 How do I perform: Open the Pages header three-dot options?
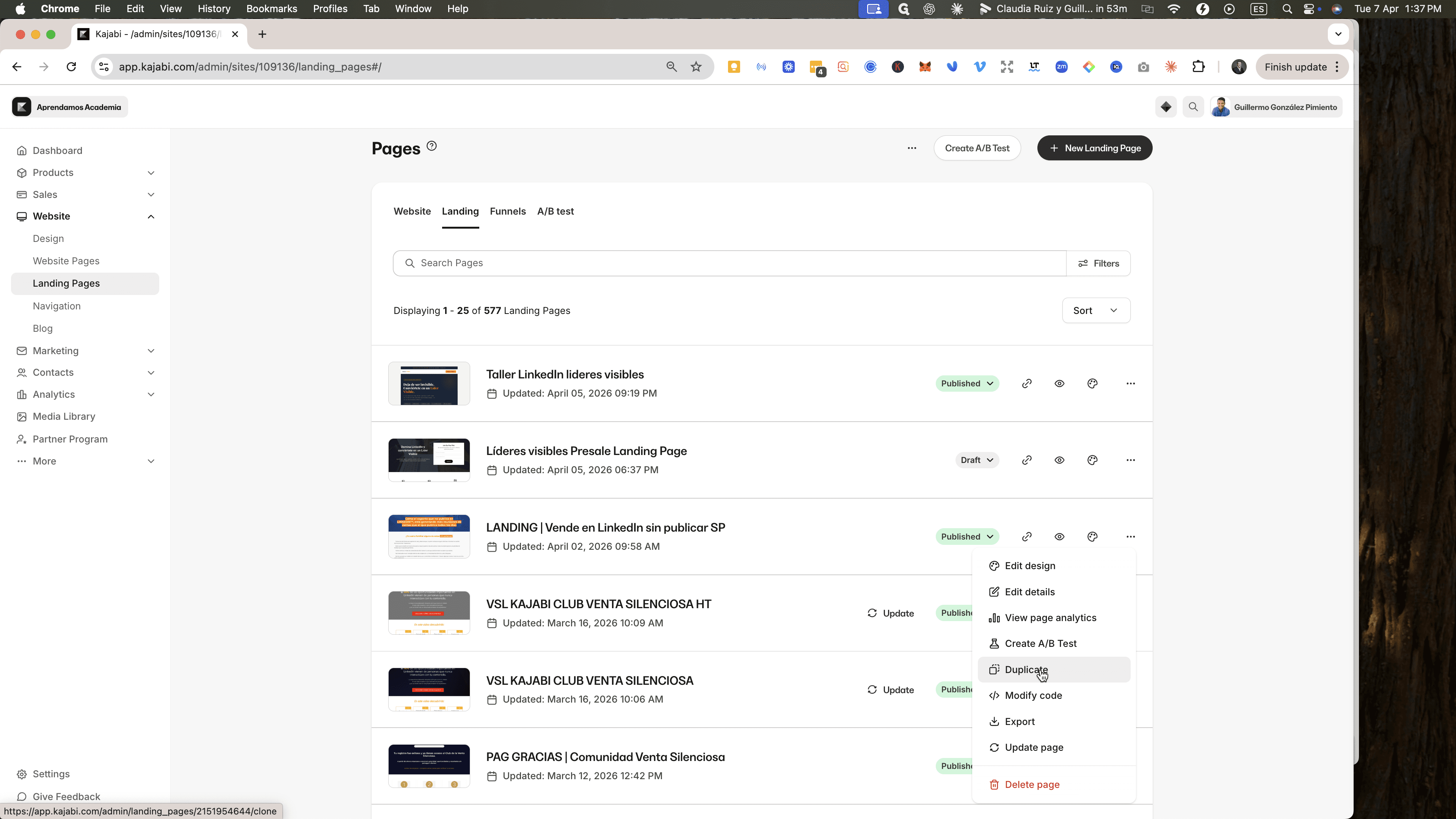click(912, 148)
